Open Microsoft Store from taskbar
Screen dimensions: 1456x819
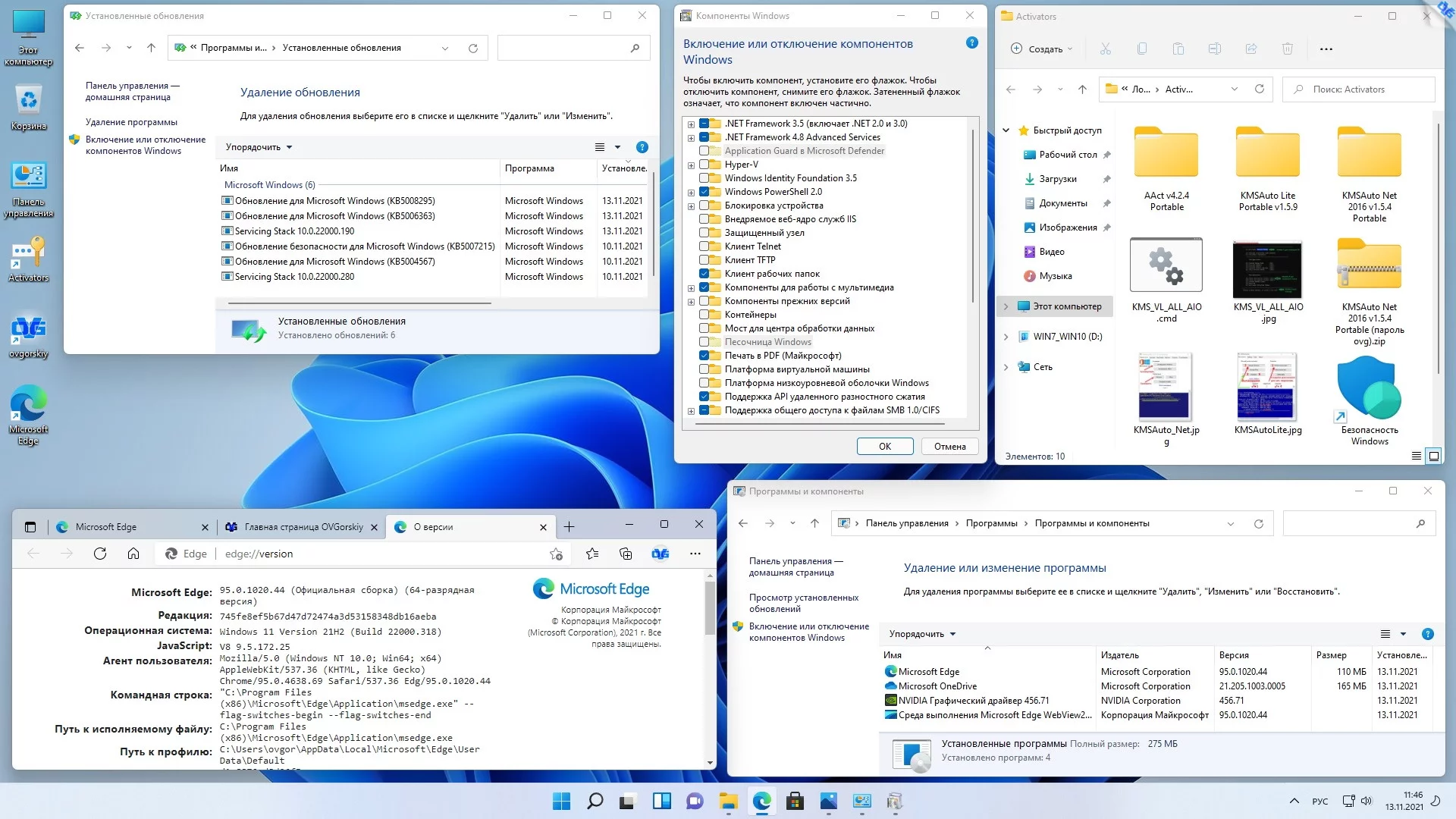pyautogui.click(x=795, y=801)
